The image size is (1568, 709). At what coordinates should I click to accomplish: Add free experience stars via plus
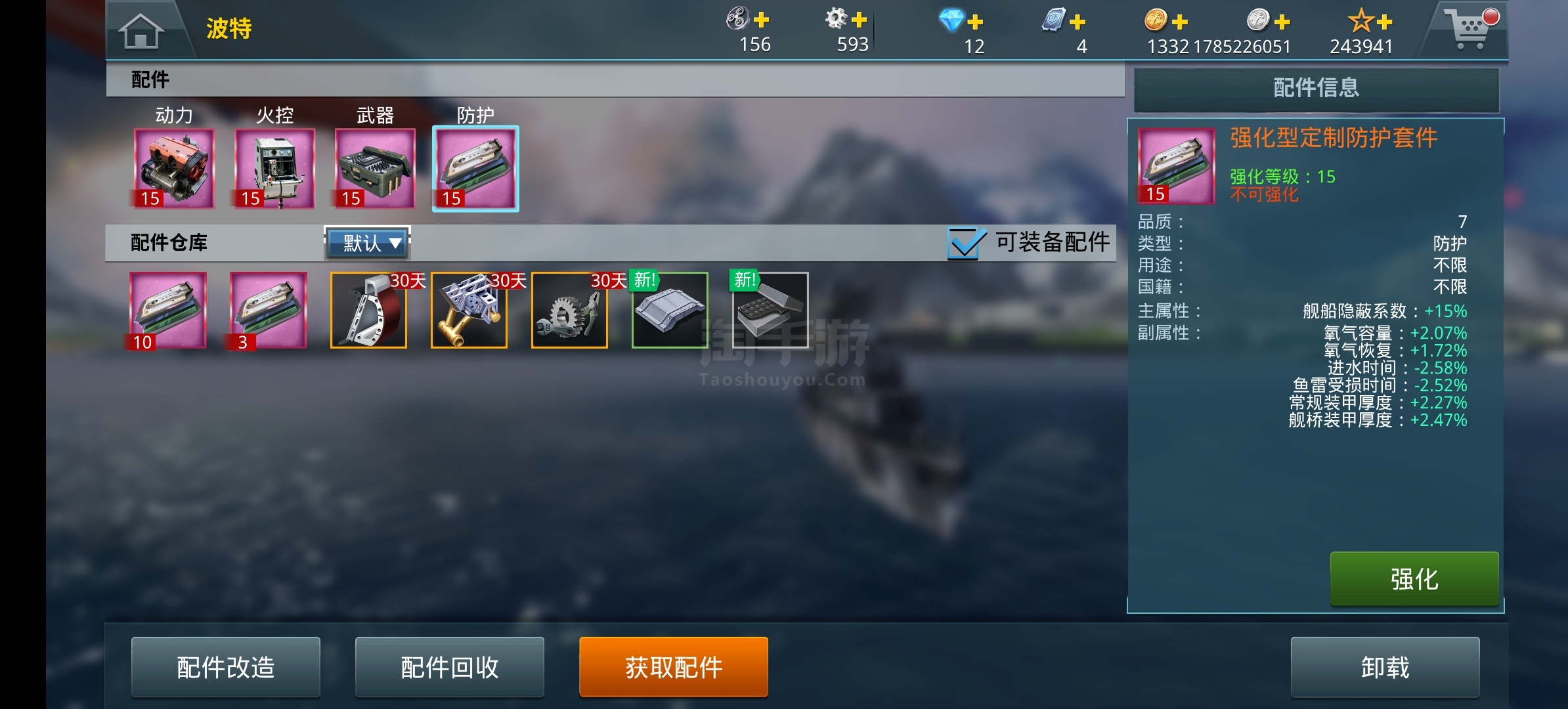[1385, 22]
